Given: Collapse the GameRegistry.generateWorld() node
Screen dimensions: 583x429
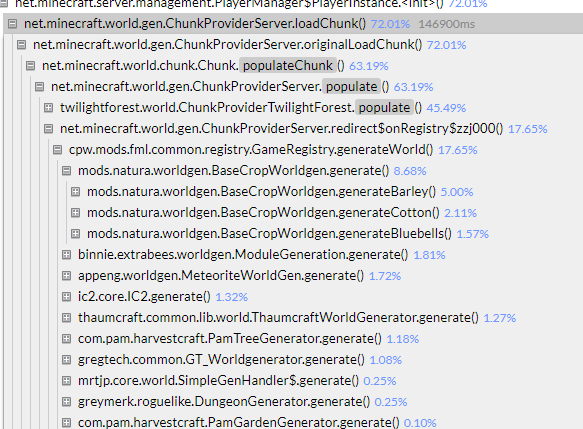Looking at the screenshot, I should [57, 150].
